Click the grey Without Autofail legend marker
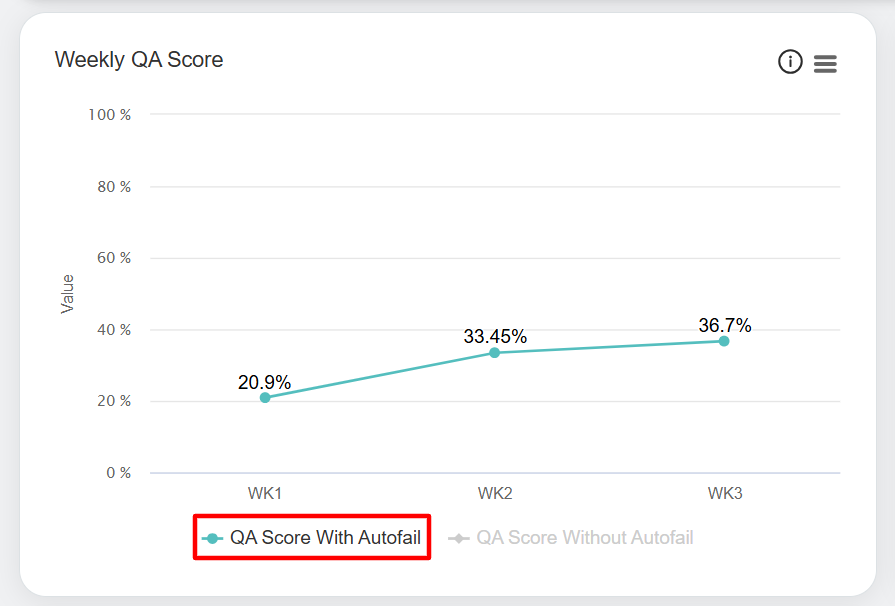The width and height of the screenshot is (895, 606). click(x=458, y=538)
